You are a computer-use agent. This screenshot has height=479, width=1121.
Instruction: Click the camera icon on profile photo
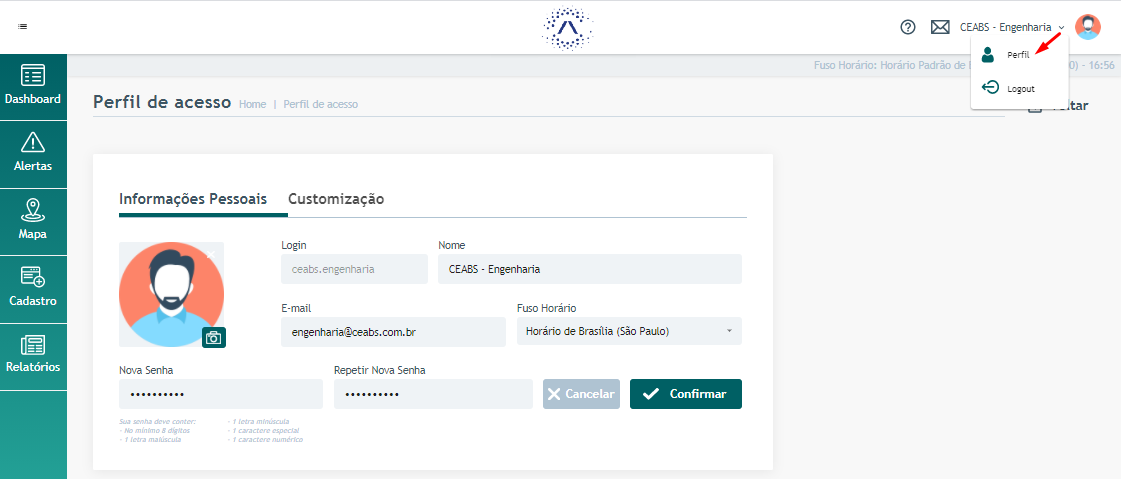click(214, 337)
